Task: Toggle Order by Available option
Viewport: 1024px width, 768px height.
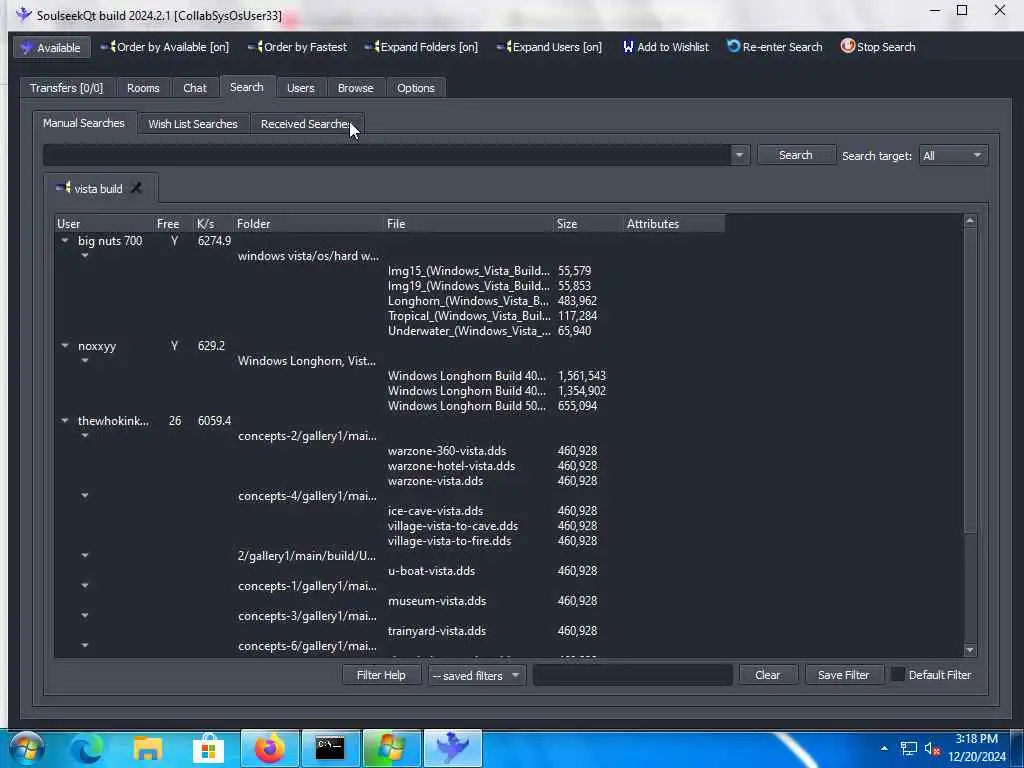Action: [165, 47]
